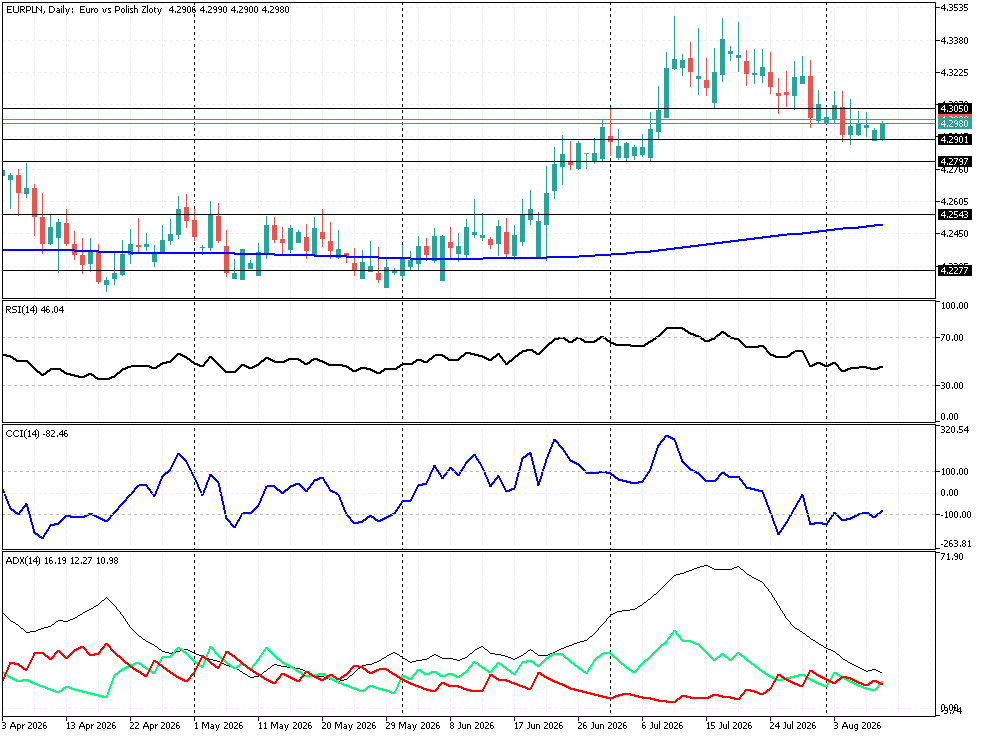
Task: Select the 4.2277 horizontal level price label
Action: (x=954, y=271)
